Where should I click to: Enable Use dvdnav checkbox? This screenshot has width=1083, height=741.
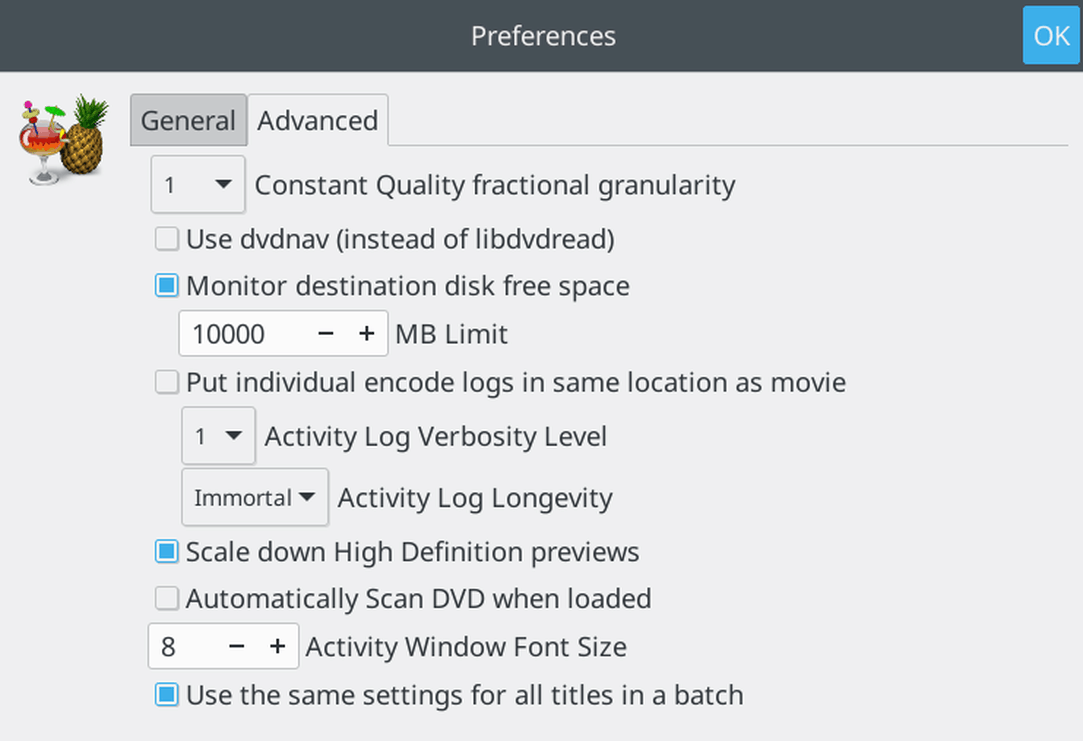point(166,239)
